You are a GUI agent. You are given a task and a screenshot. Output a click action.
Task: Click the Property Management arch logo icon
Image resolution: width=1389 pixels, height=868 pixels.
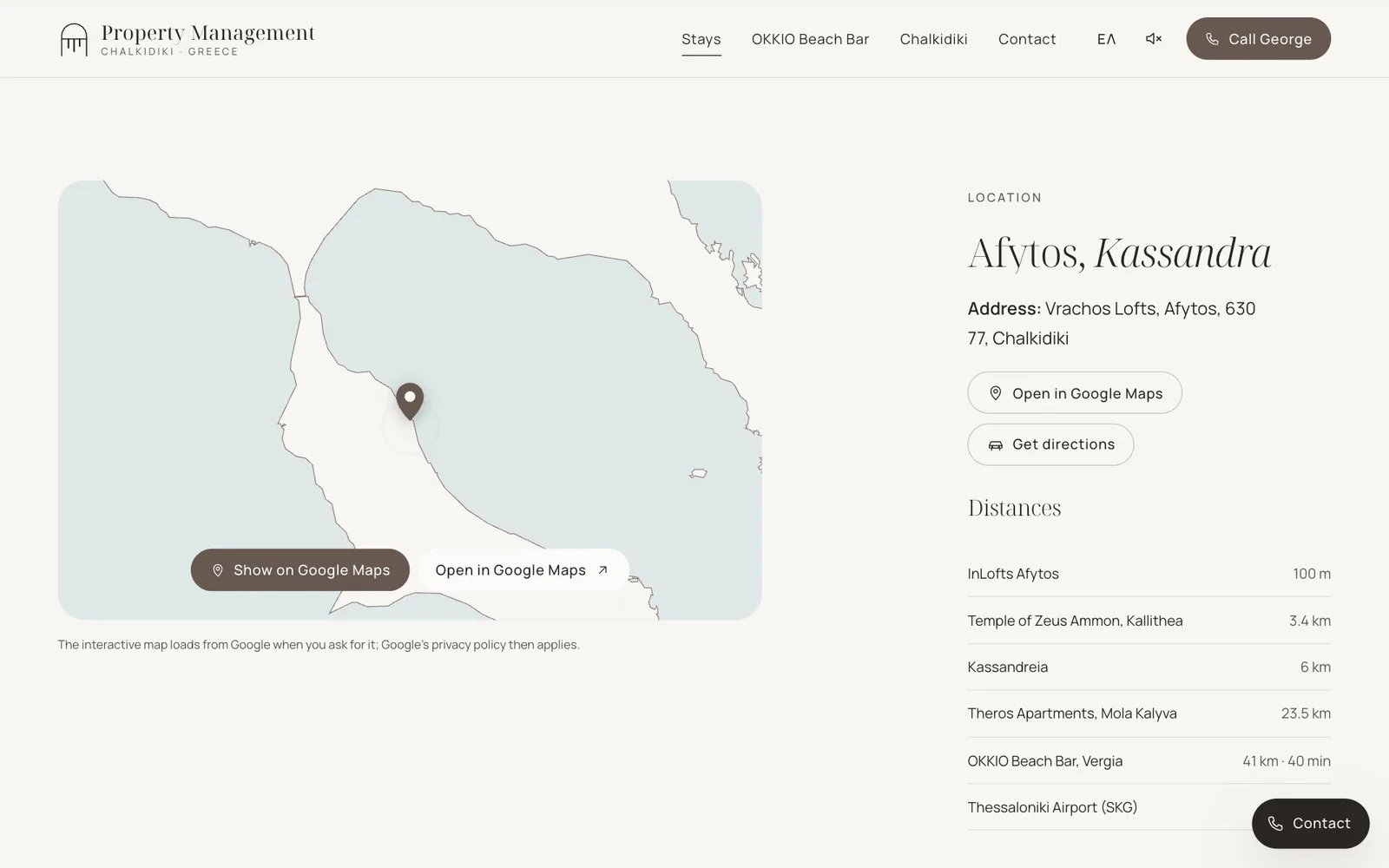(x=74, y=39)
